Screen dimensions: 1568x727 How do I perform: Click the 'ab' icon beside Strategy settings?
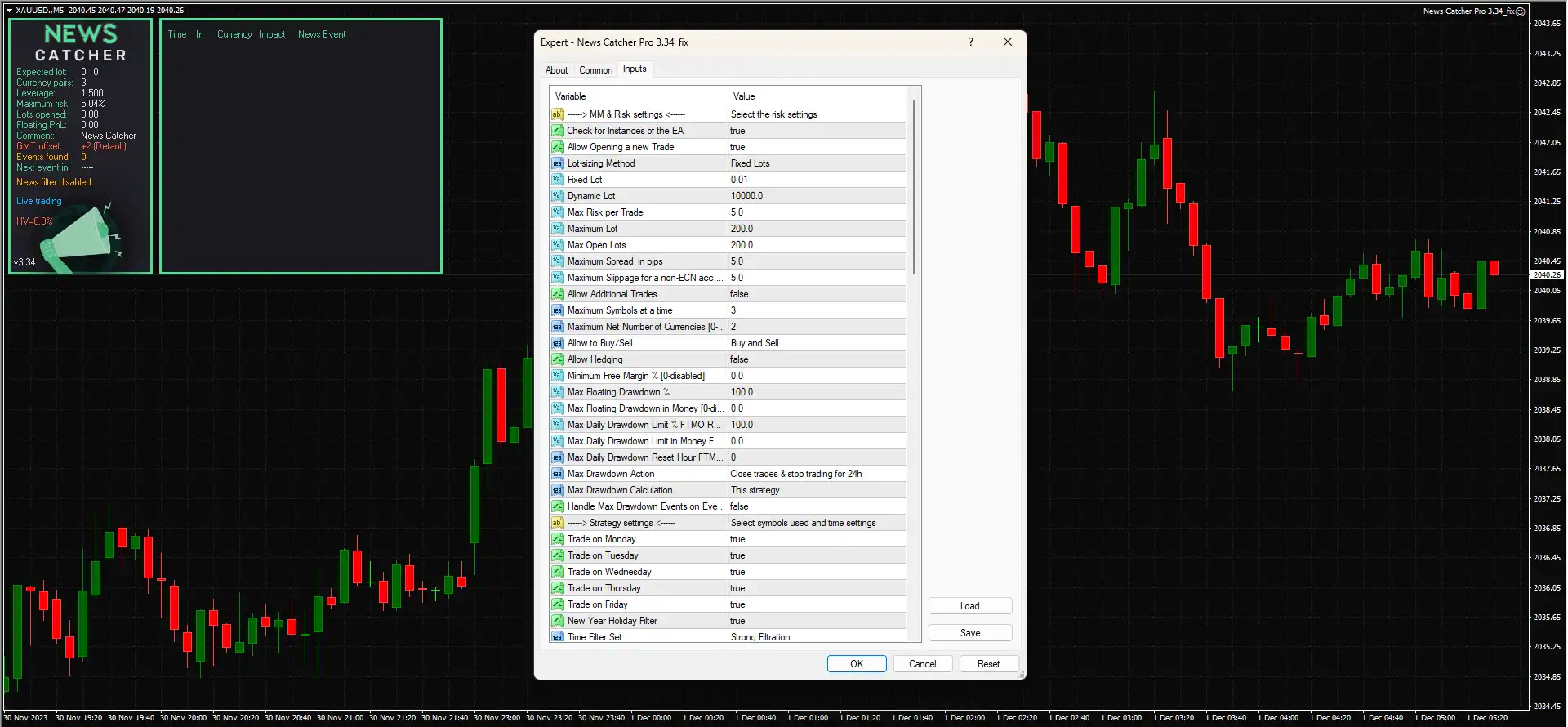point(558,523)
